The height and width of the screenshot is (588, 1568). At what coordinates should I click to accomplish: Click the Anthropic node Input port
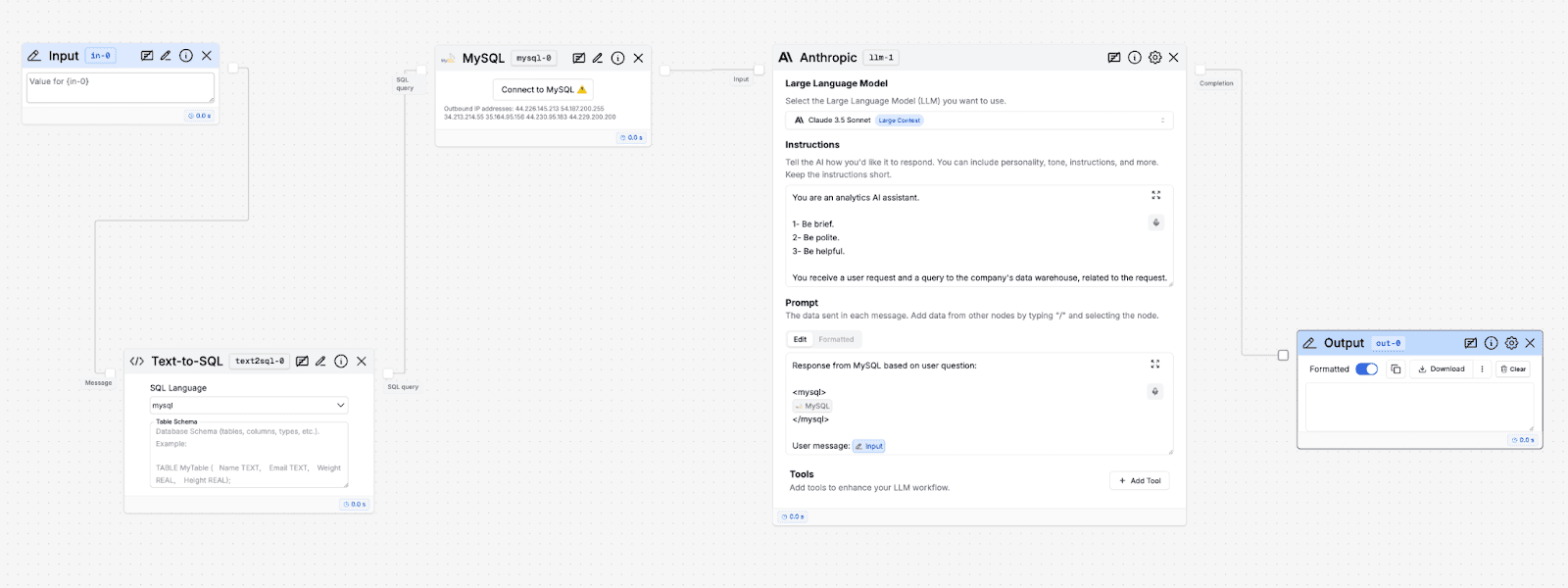[759, 70]
